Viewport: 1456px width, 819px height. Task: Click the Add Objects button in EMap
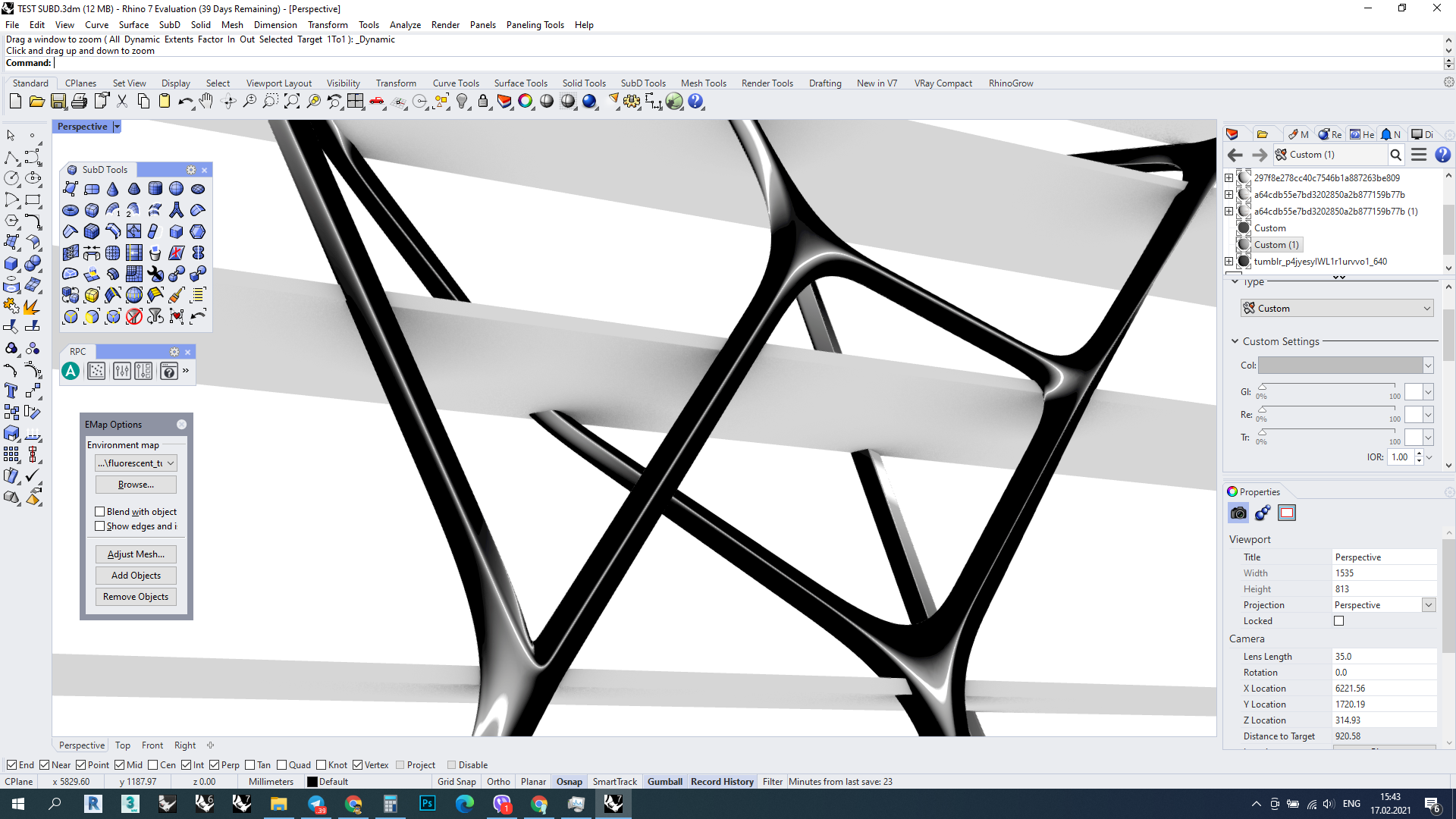click(135, 575)
